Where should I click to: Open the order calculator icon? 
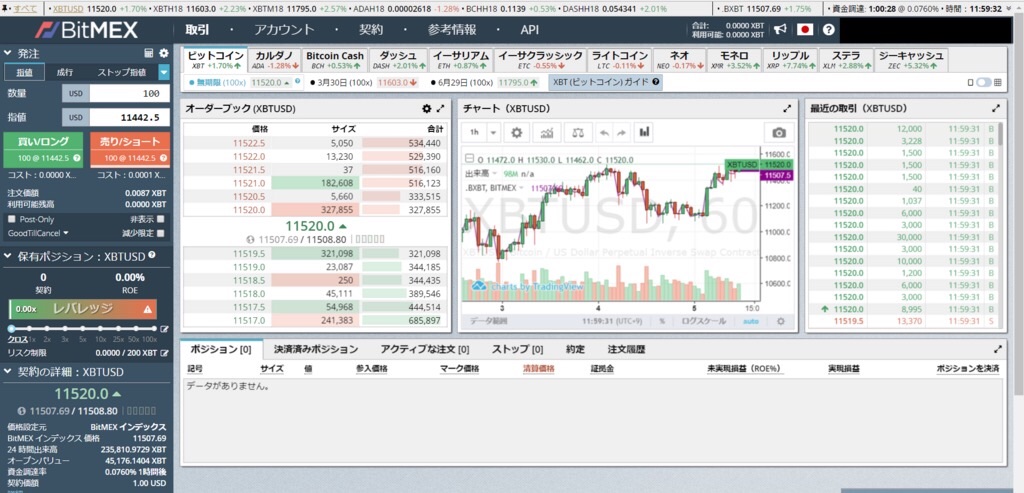pos(148,54)
